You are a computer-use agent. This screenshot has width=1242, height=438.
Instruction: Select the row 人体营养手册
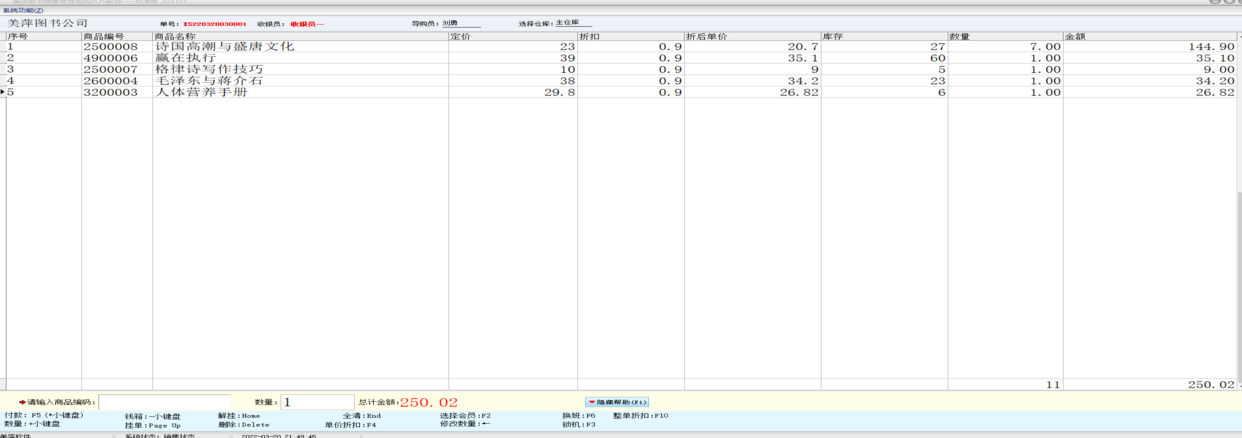620,92
